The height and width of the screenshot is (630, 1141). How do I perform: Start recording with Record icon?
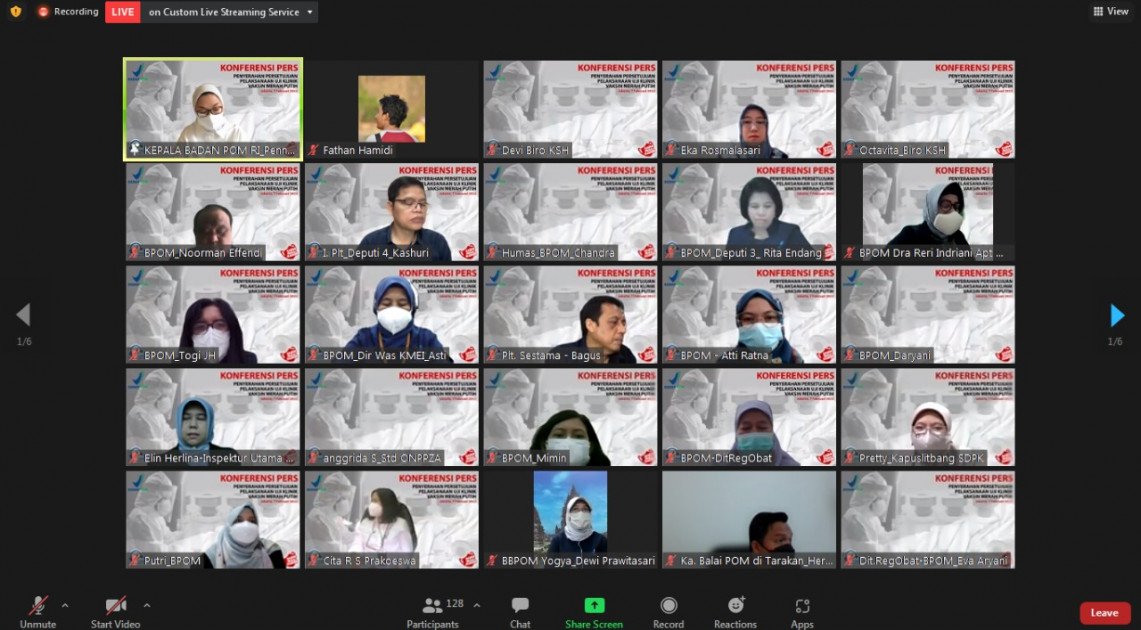668,606
